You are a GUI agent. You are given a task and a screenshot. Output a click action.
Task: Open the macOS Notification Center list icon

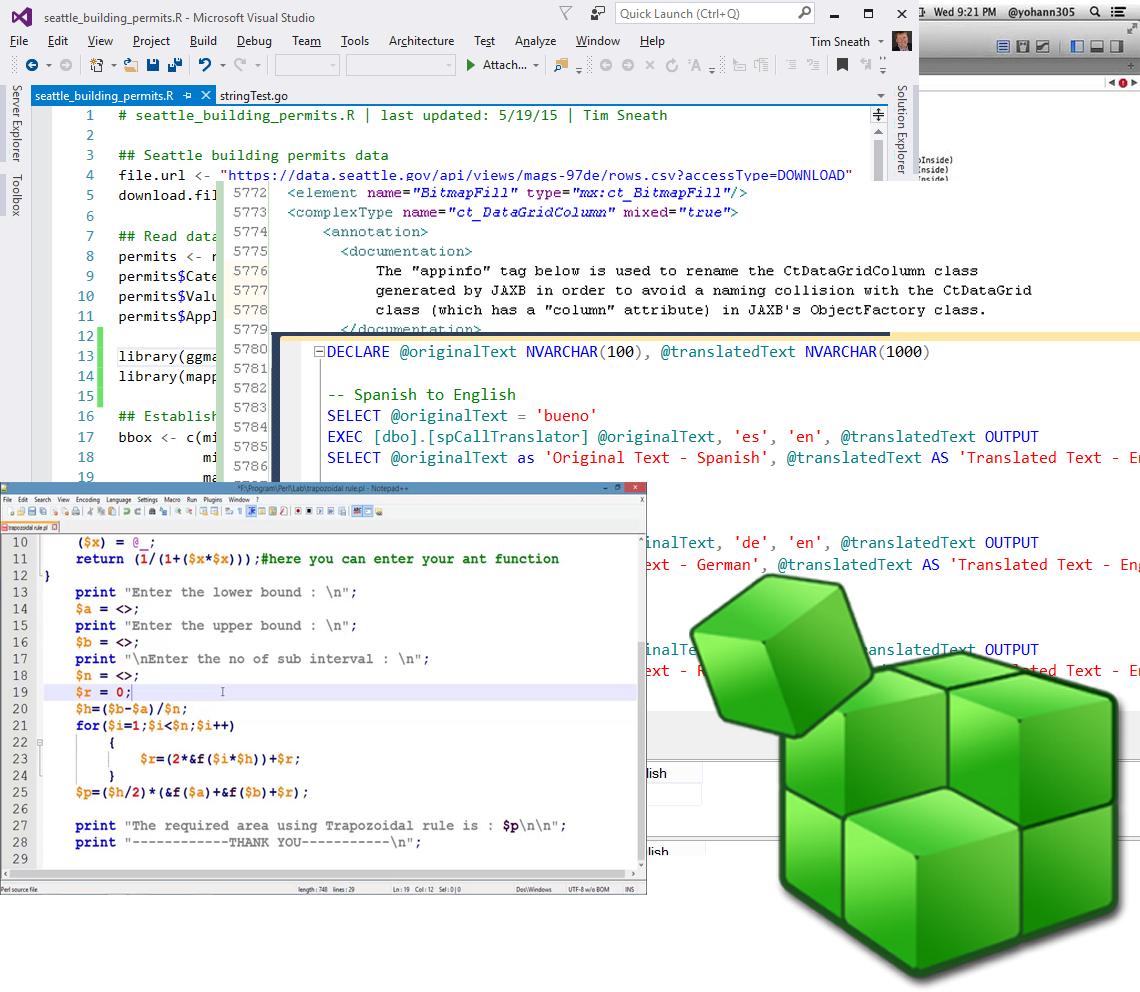(1119, 12)
